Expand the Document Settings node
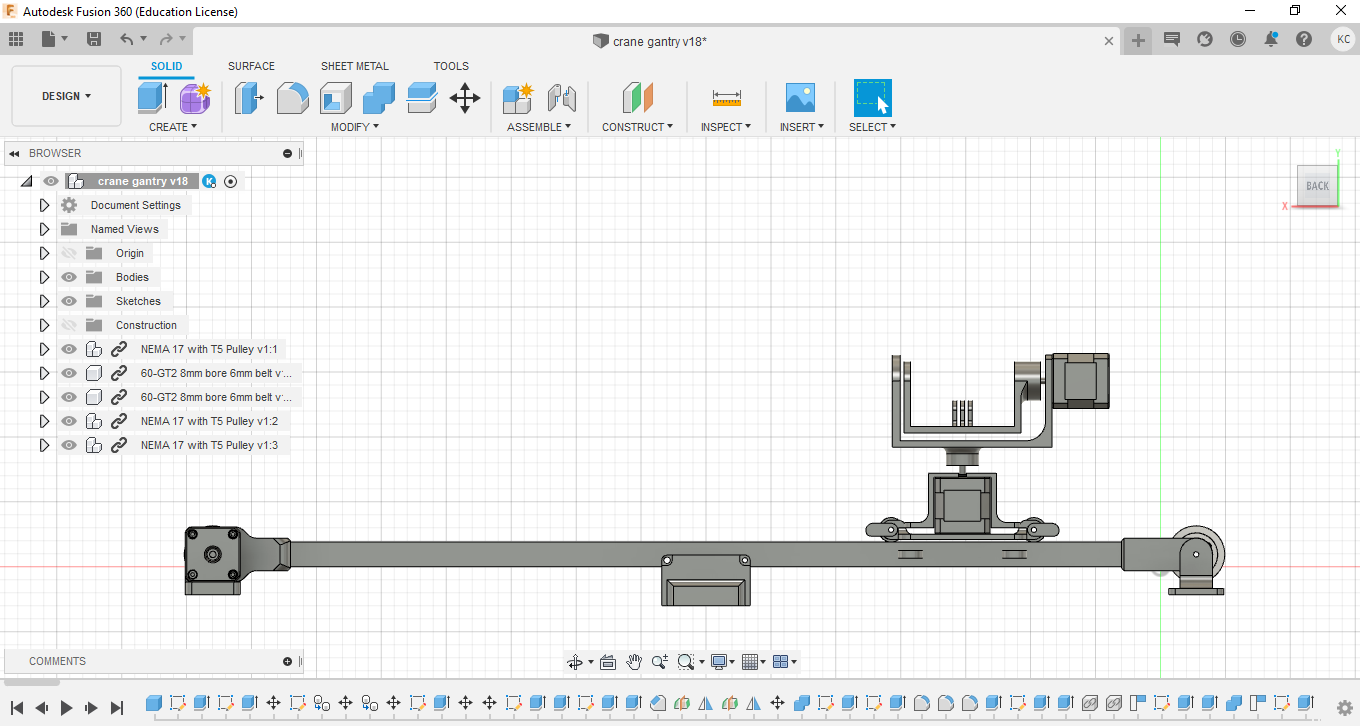Viewport: 1360px width, 726px height. (x=44, y=205)
